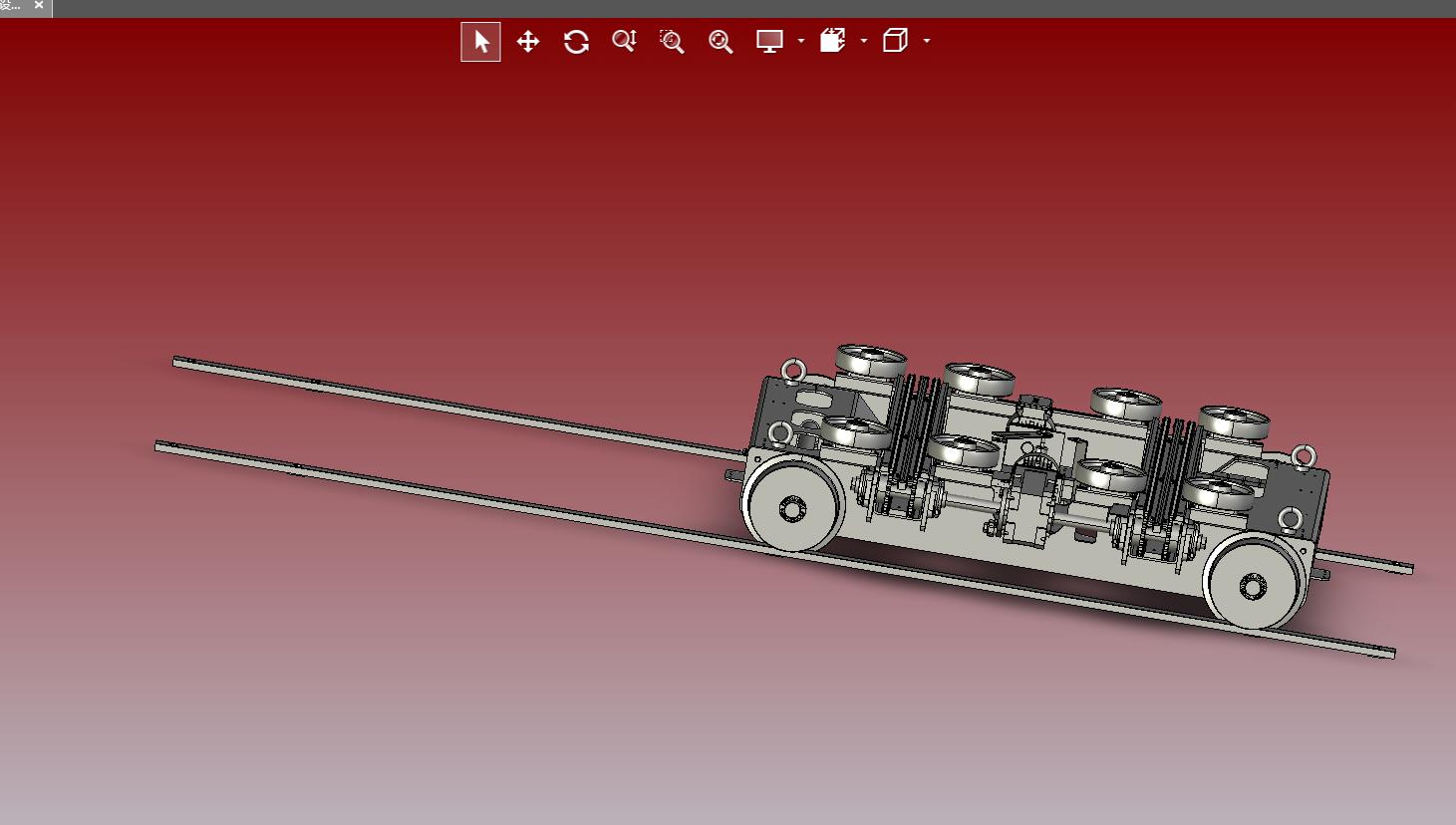Image resolution: width=1456 pixels, height=825 pixels.
Task: Click the cube view orientation icon
Action: click(x=895, y=41)
